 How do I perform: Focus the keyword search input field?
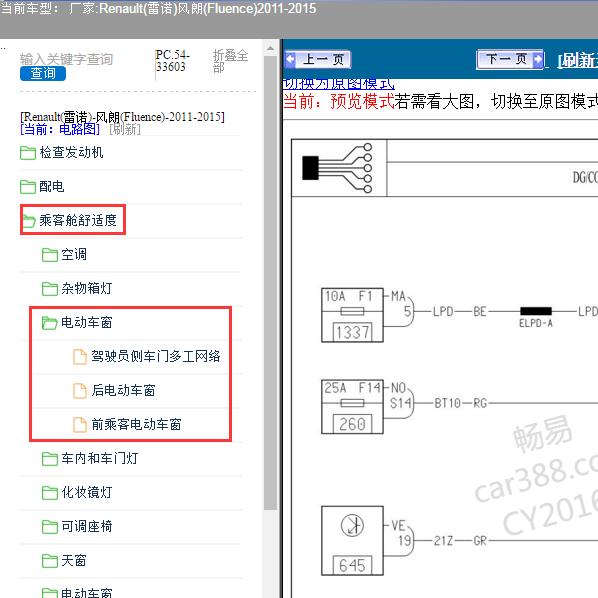[66, 59]
